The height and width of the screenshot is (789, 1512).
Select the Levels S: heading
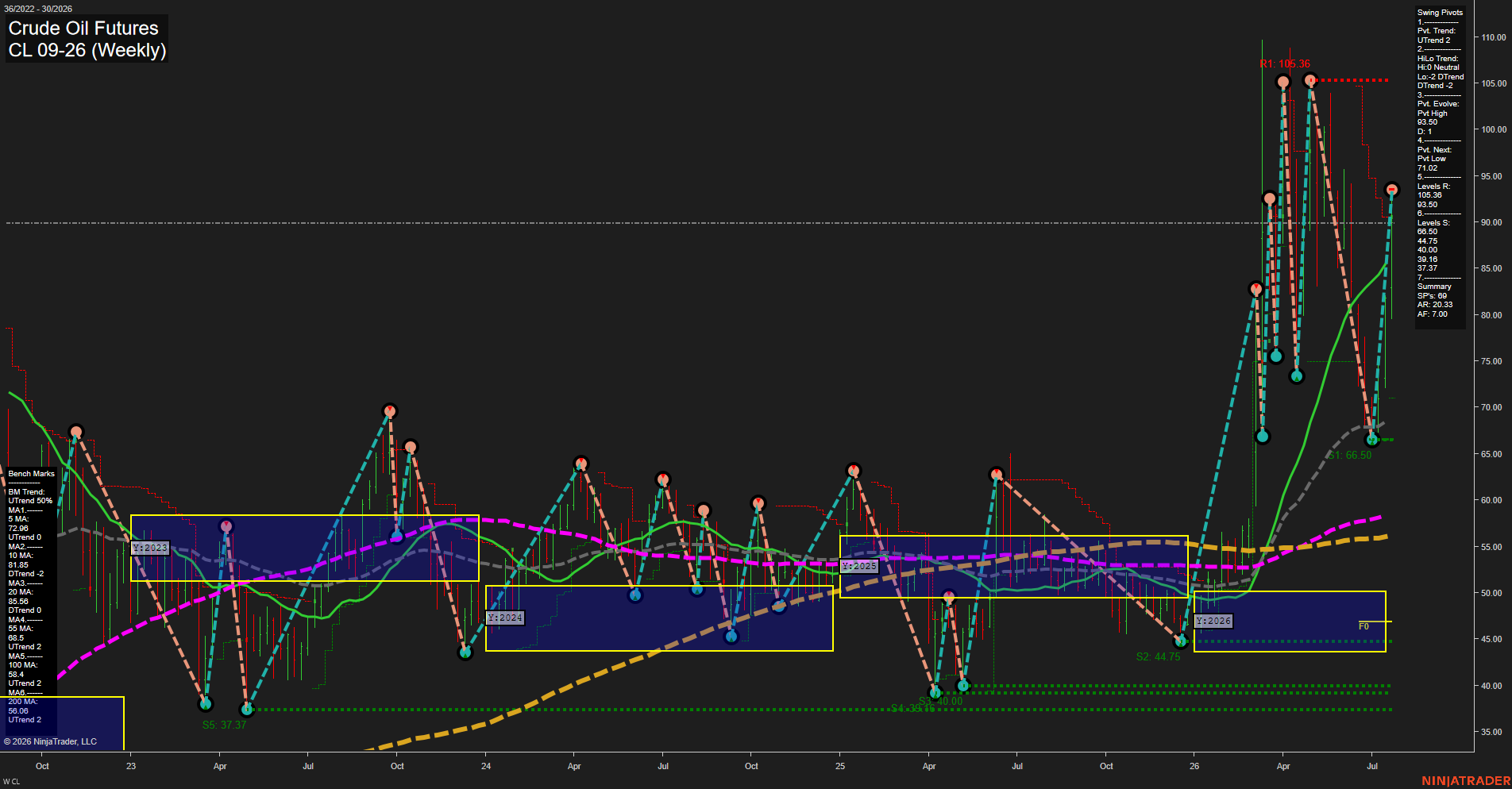[1433, 223]
